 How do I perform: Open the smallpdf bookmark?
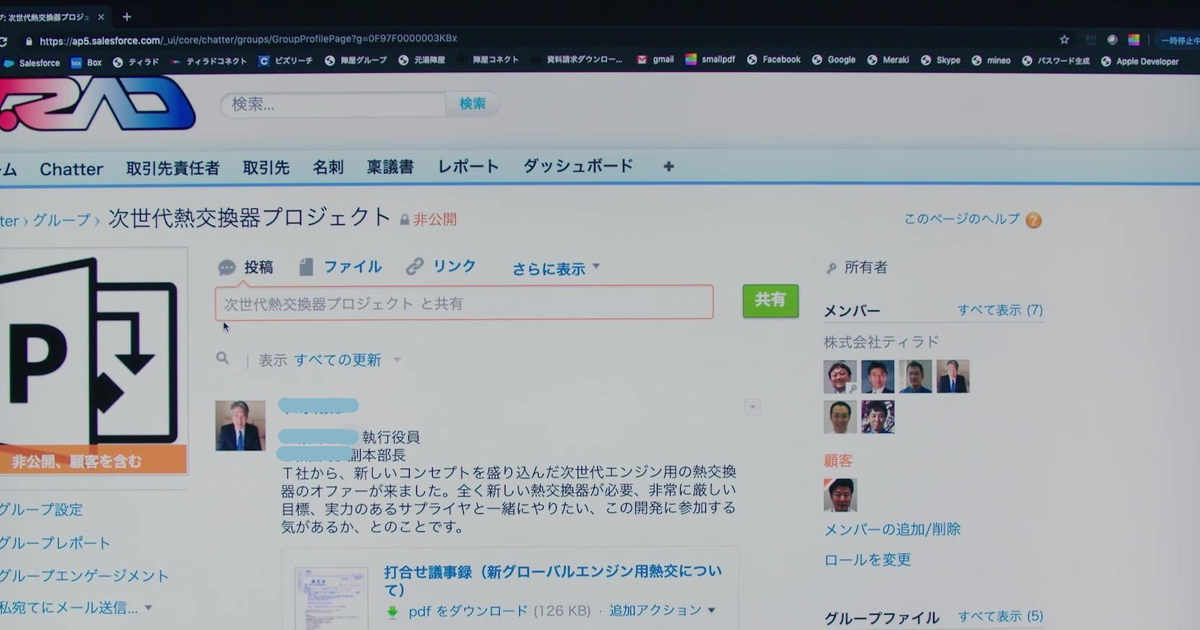pyautogui.click(x=710, y=60)
